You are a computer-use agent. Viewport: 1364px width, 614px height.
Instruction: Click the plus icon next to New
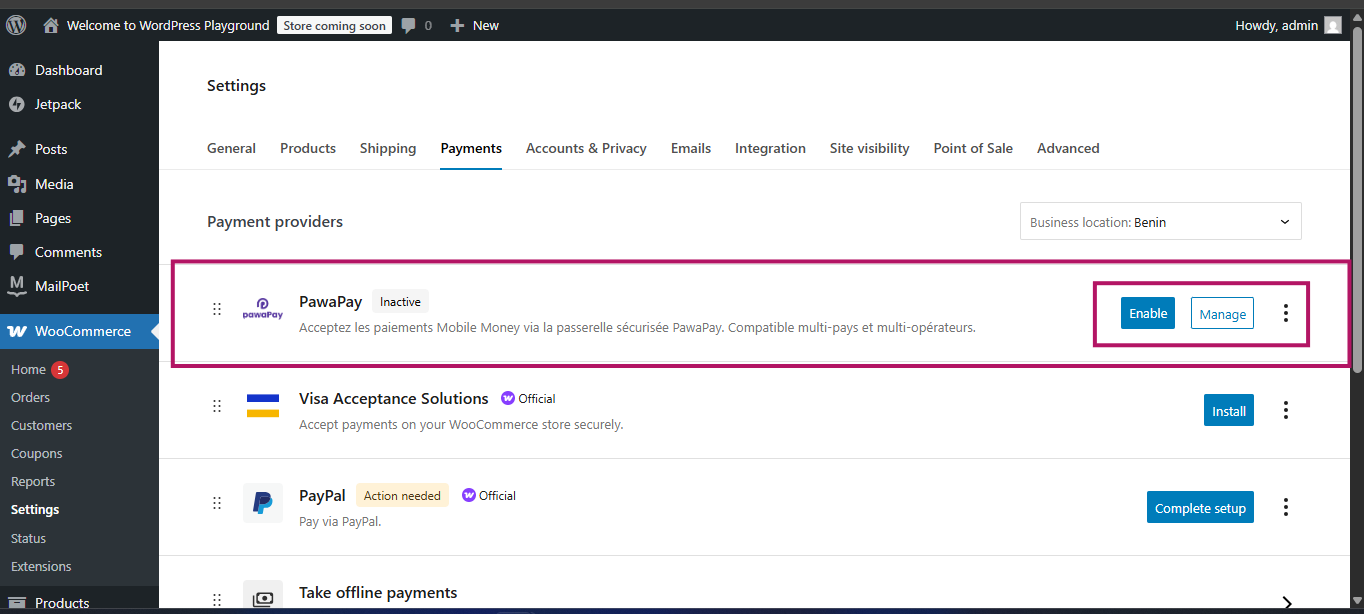(457, 26)
